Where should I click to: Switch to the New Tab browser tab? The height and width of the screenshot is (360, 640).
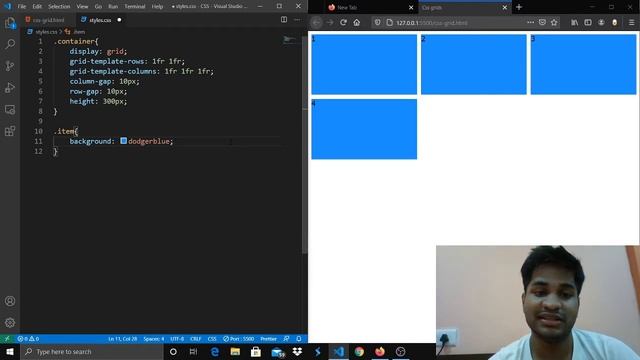coord(371,7)
